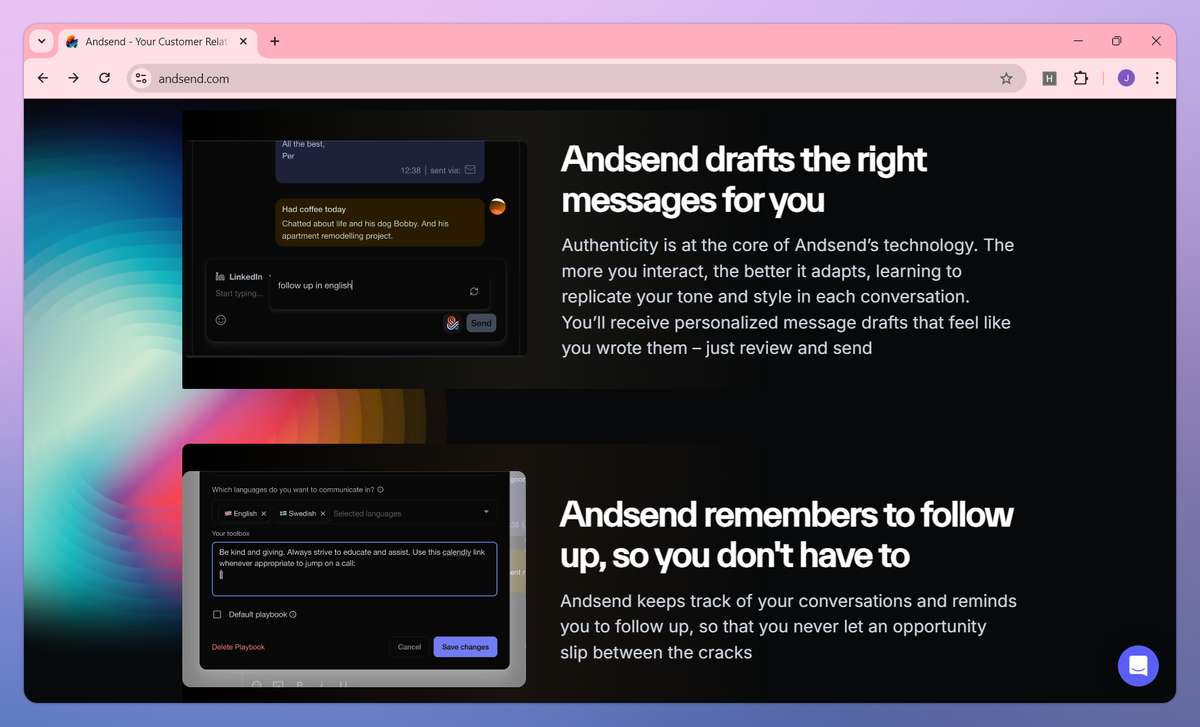This screenshot has width=1200, height=727.
Task: Toggle the Default playbook checkbox
Action: click(217, 615)
